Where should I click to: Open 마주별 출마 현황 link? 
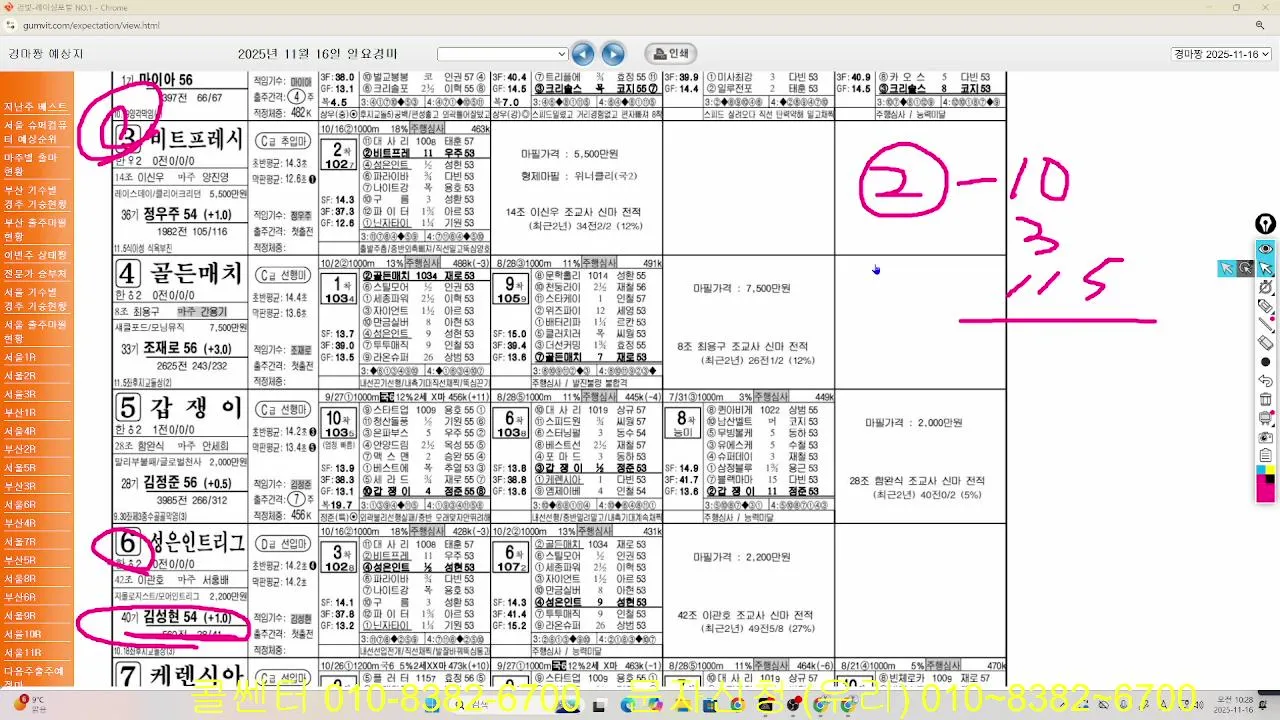coord(32,164)
